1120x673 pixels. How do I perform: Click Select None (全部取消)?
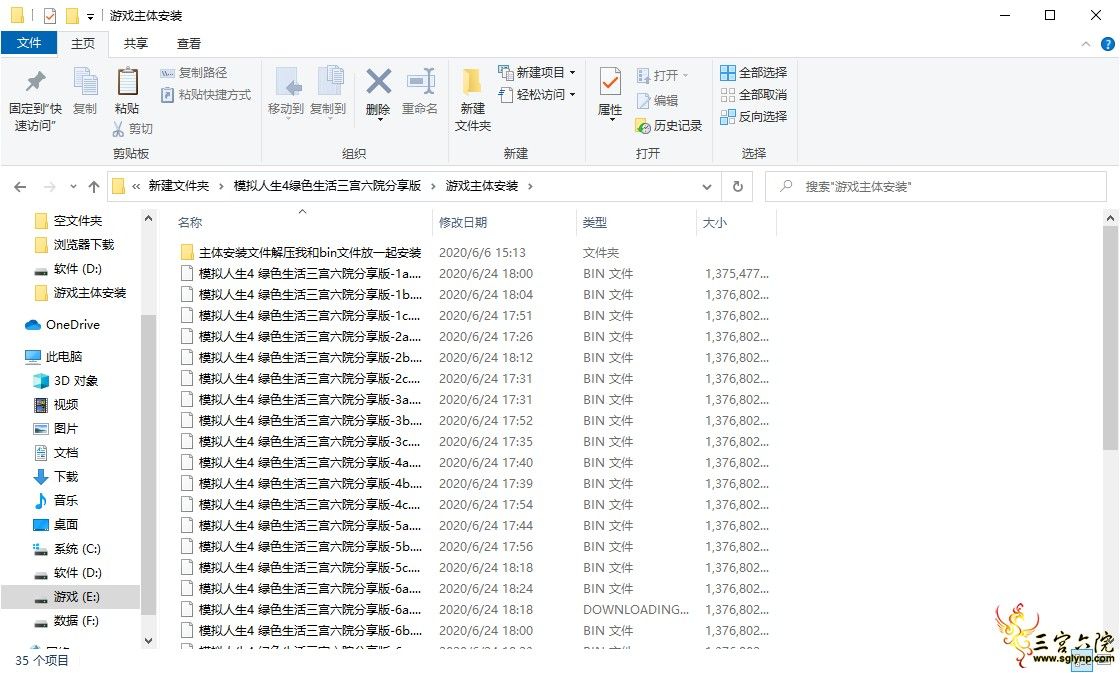[x=754, y=94]
